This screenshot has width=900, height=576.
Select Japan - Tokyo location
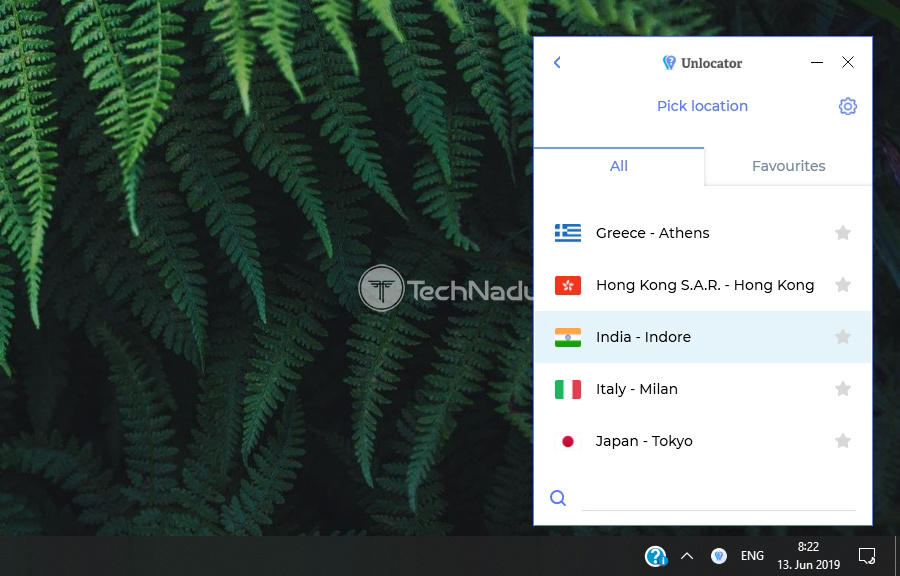[x=703, y=441]
